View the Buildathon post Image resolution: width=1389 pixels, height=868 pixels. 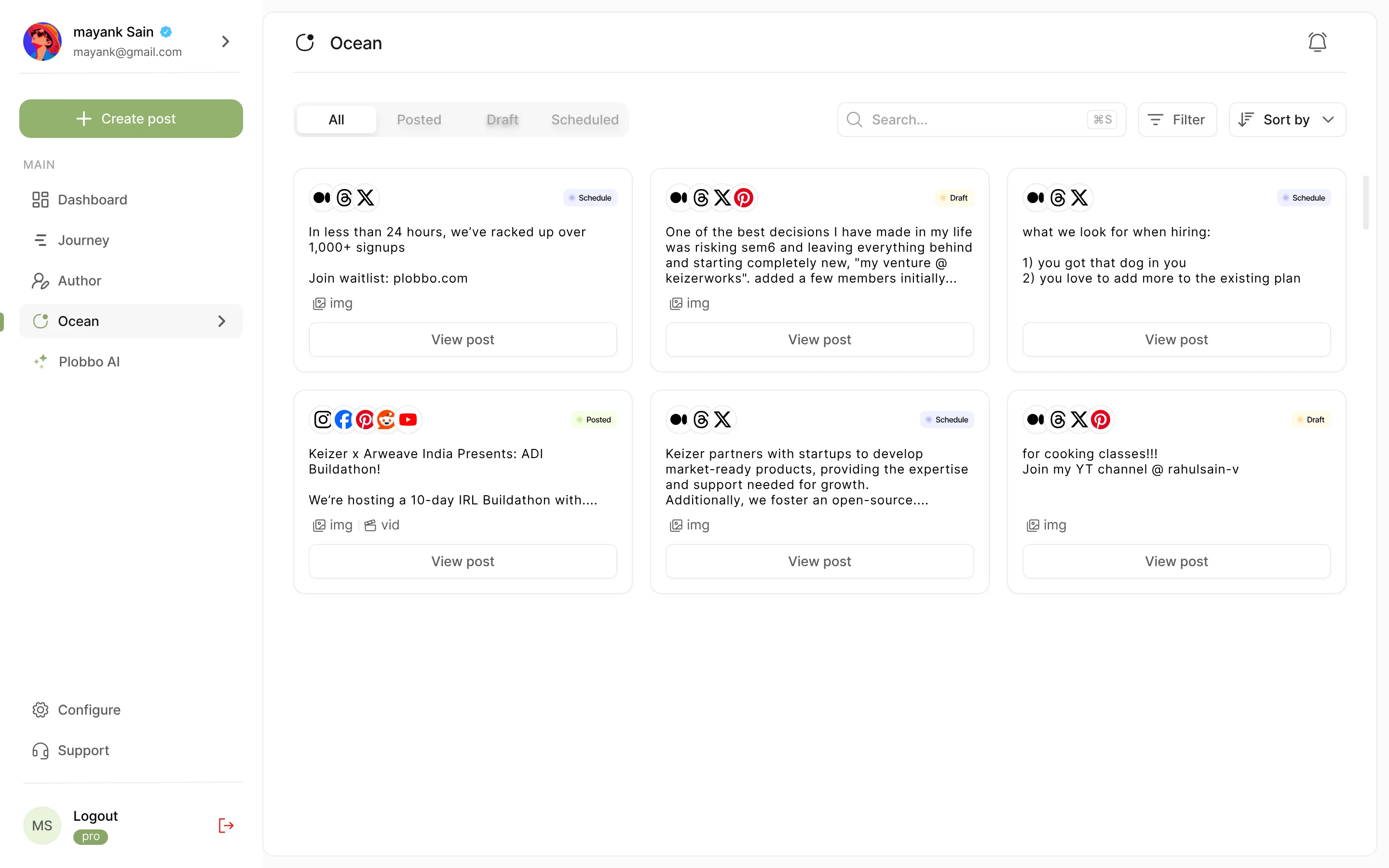(463, 561)
